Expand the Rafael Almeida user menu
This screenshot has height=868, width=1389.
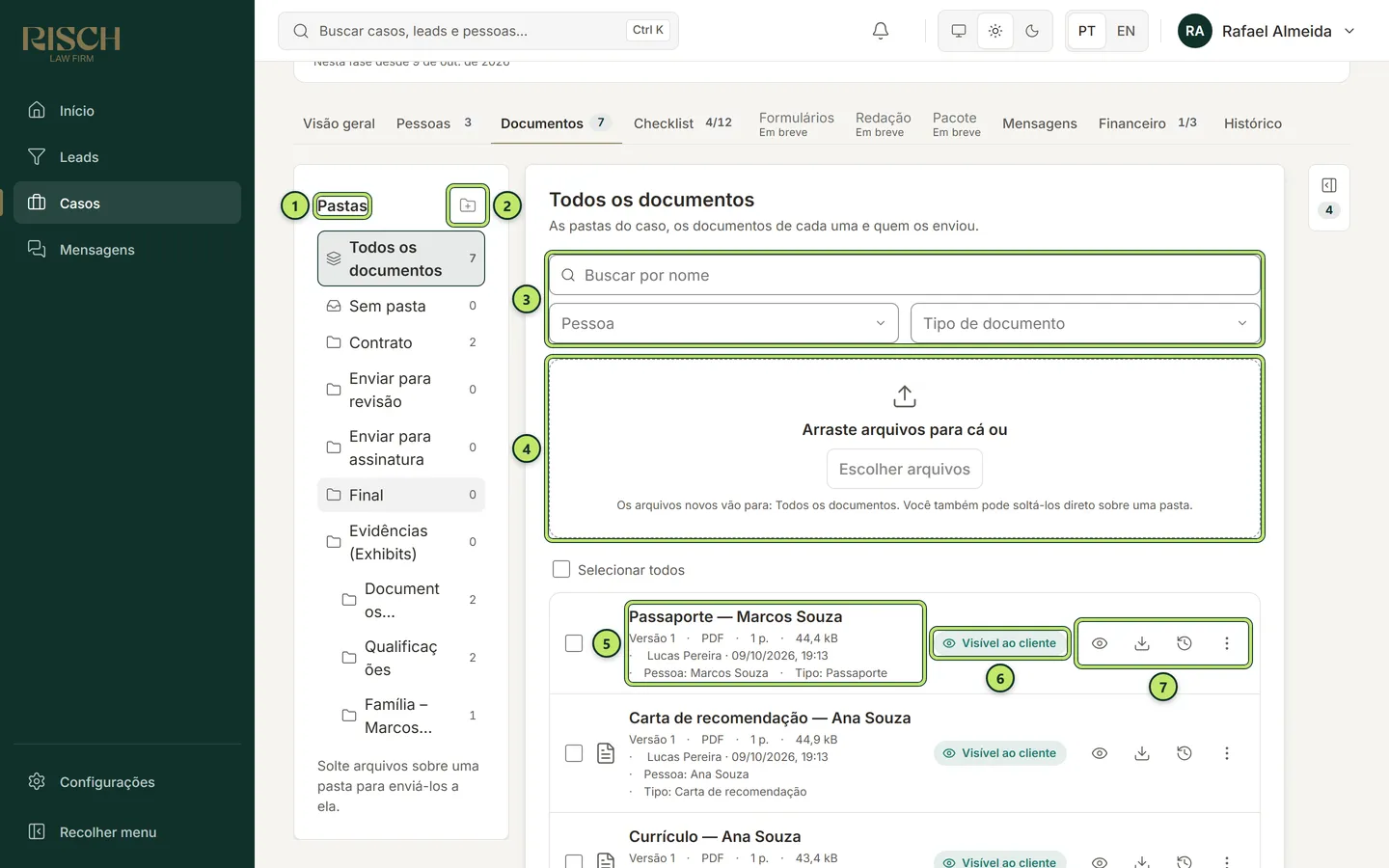(x=1266, y=31)
